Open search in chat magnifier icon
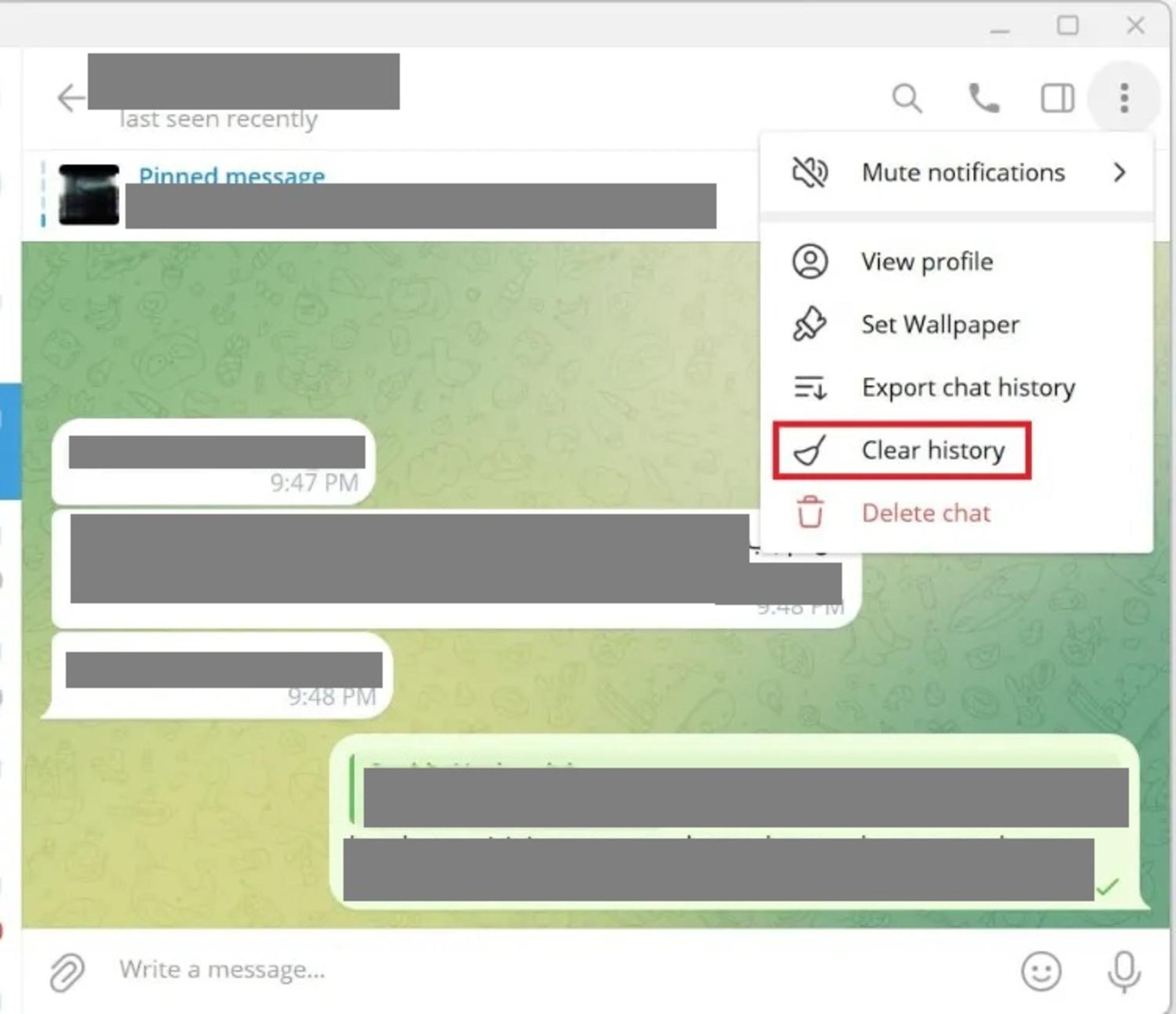The width and height of the screenshot is (1176, 1014). (x=907, y=99)
